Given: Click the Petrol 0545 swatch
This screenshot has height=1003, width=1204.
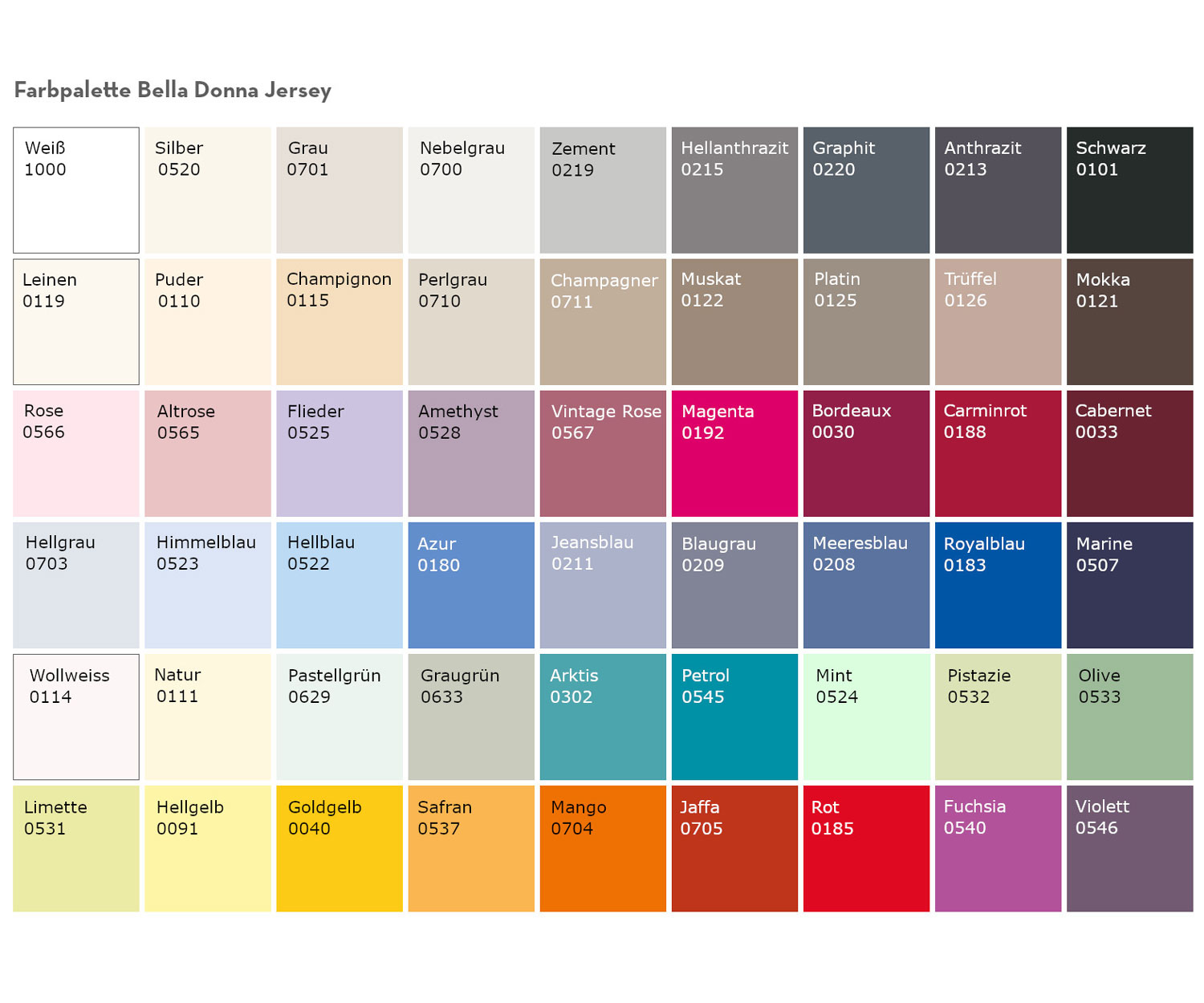Looking at the screenshot, I should pos(734,717).
